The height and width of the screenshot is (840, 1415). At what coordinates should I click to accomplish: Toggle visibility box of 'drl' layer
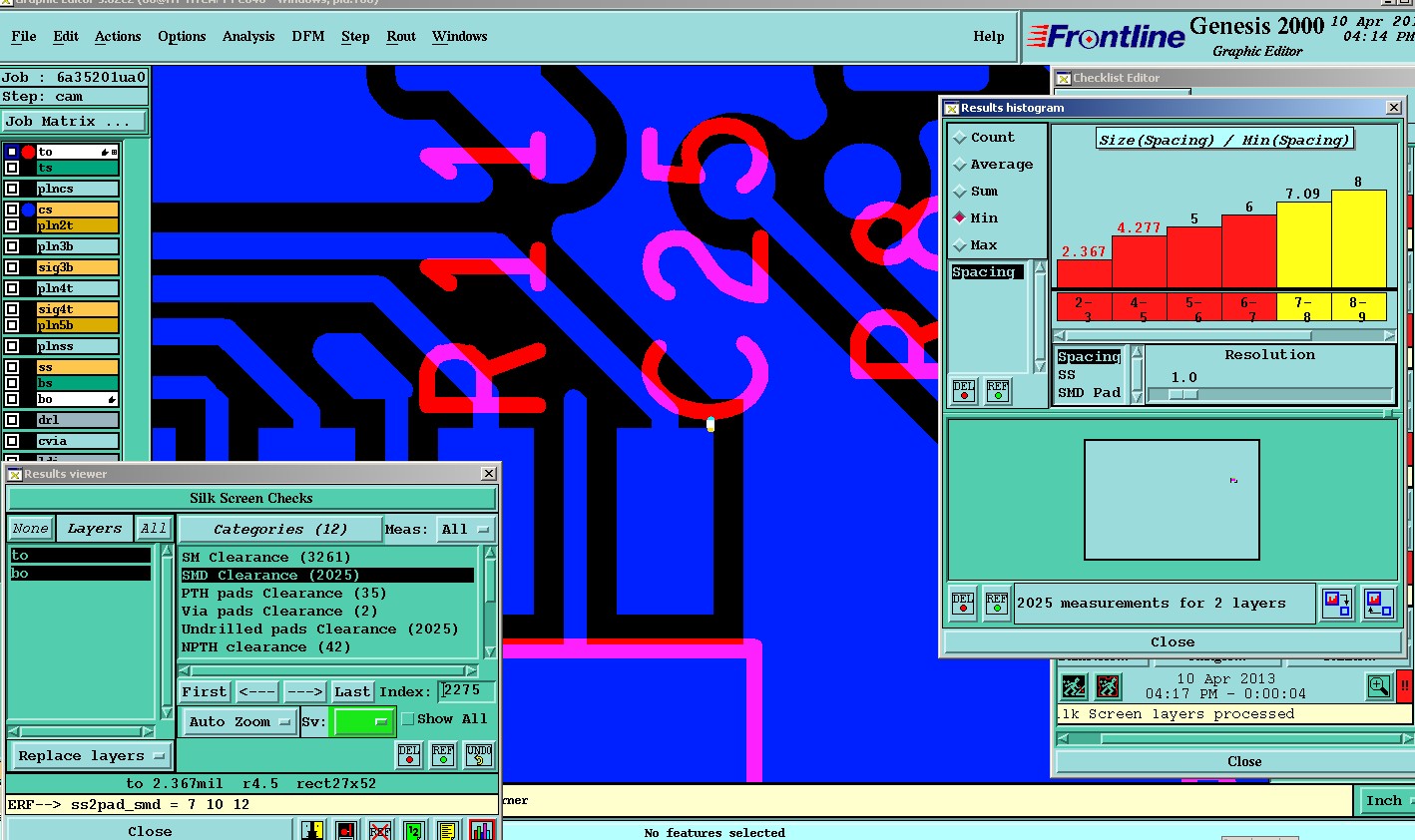(x=12, y=420)
